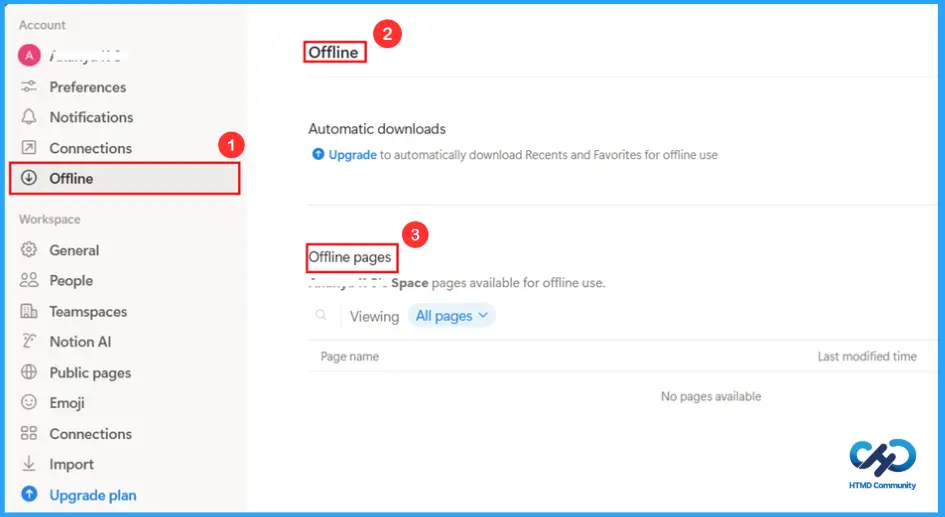Click the Public pages globe icon
This screenshot has width=945, height=517.
coord(28,372)
